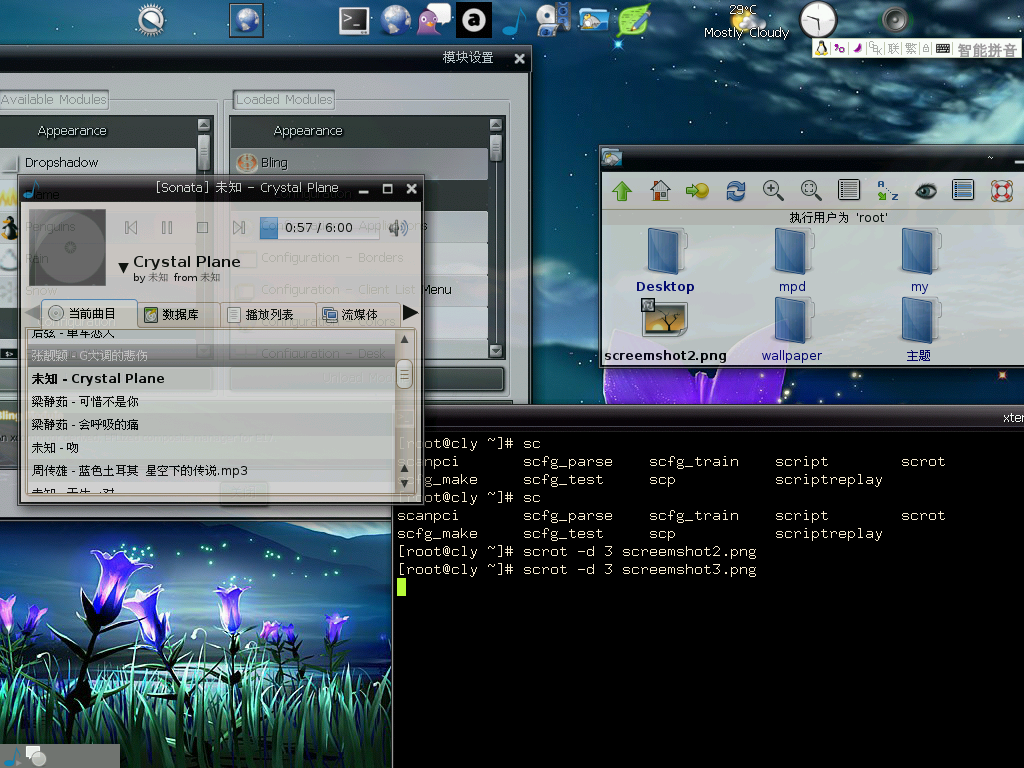Select the Desktop folder
Image resolution: width=1024 pixels, height=768 pixels.
[x=665, y=261]
